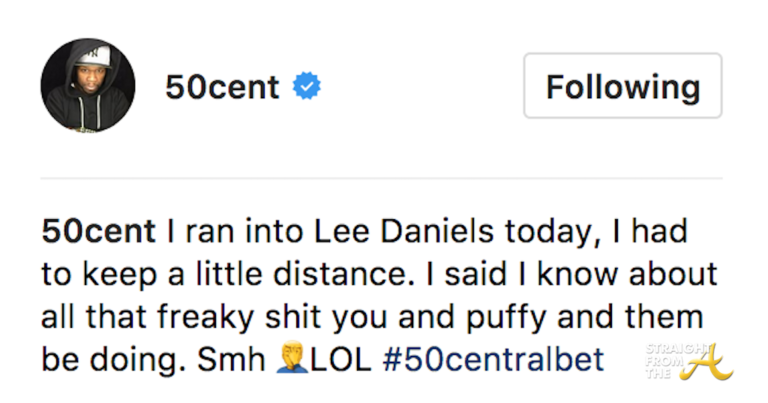Click the blue verified badge icon
This screenshot has width=768, height=403.
tap(306, 88)
